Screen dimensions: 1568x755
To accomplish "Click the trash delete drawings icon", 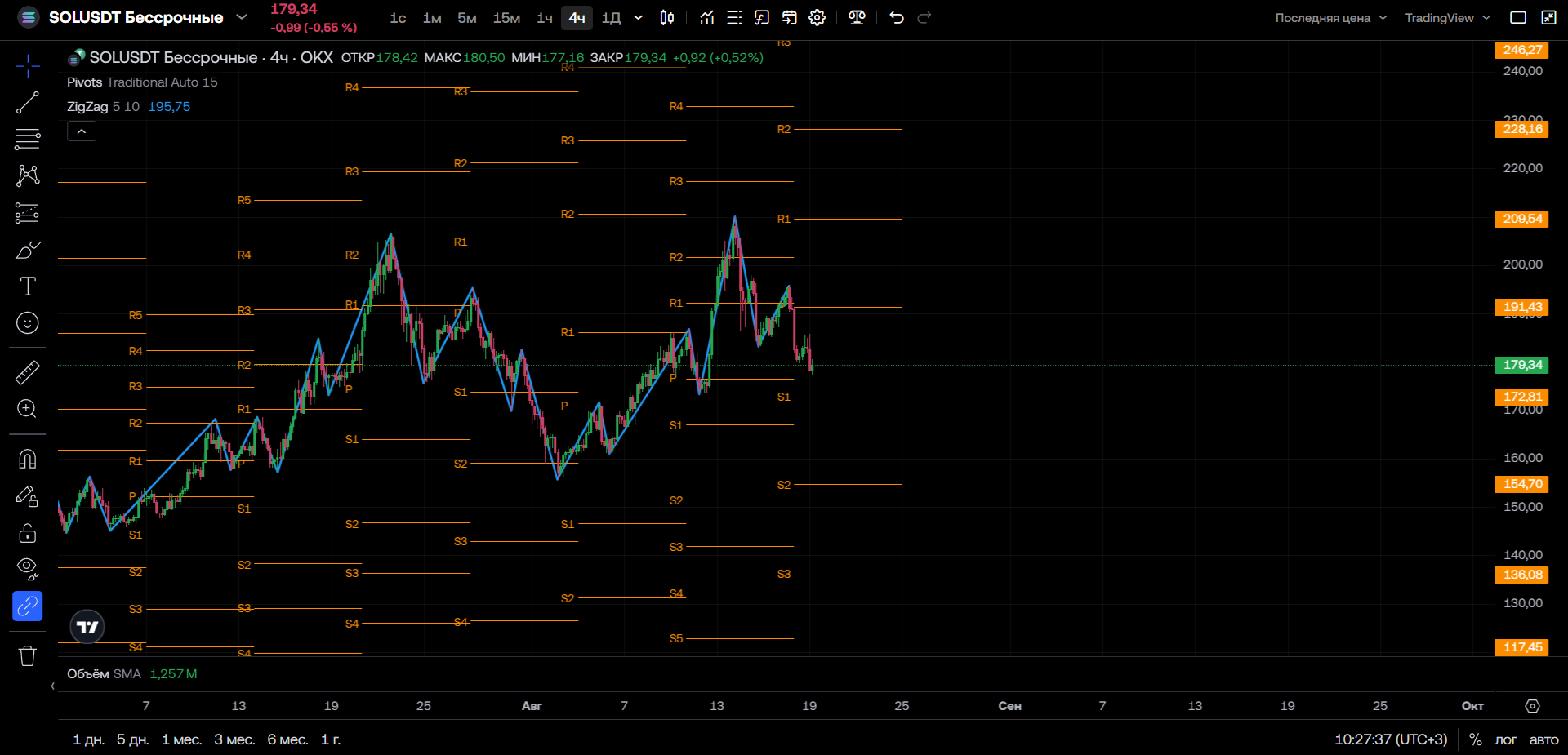I will (27, 655).
